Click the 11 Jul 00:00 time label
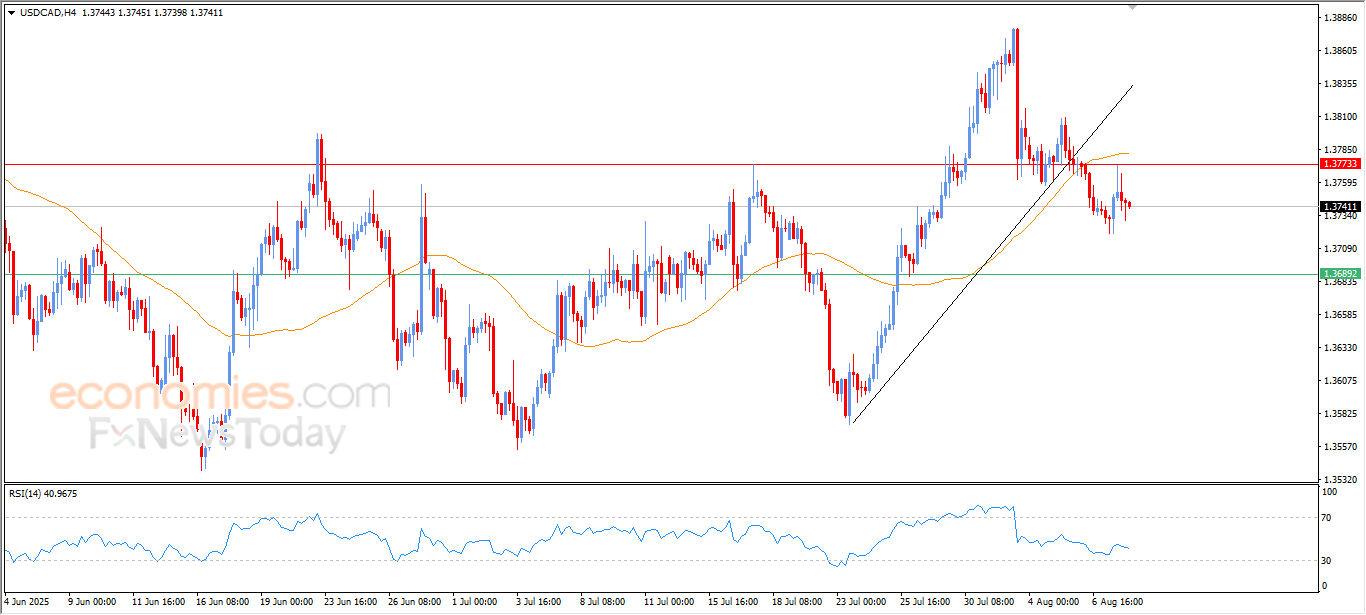Screen dimensions: 1366x615 tap(669, 602)
